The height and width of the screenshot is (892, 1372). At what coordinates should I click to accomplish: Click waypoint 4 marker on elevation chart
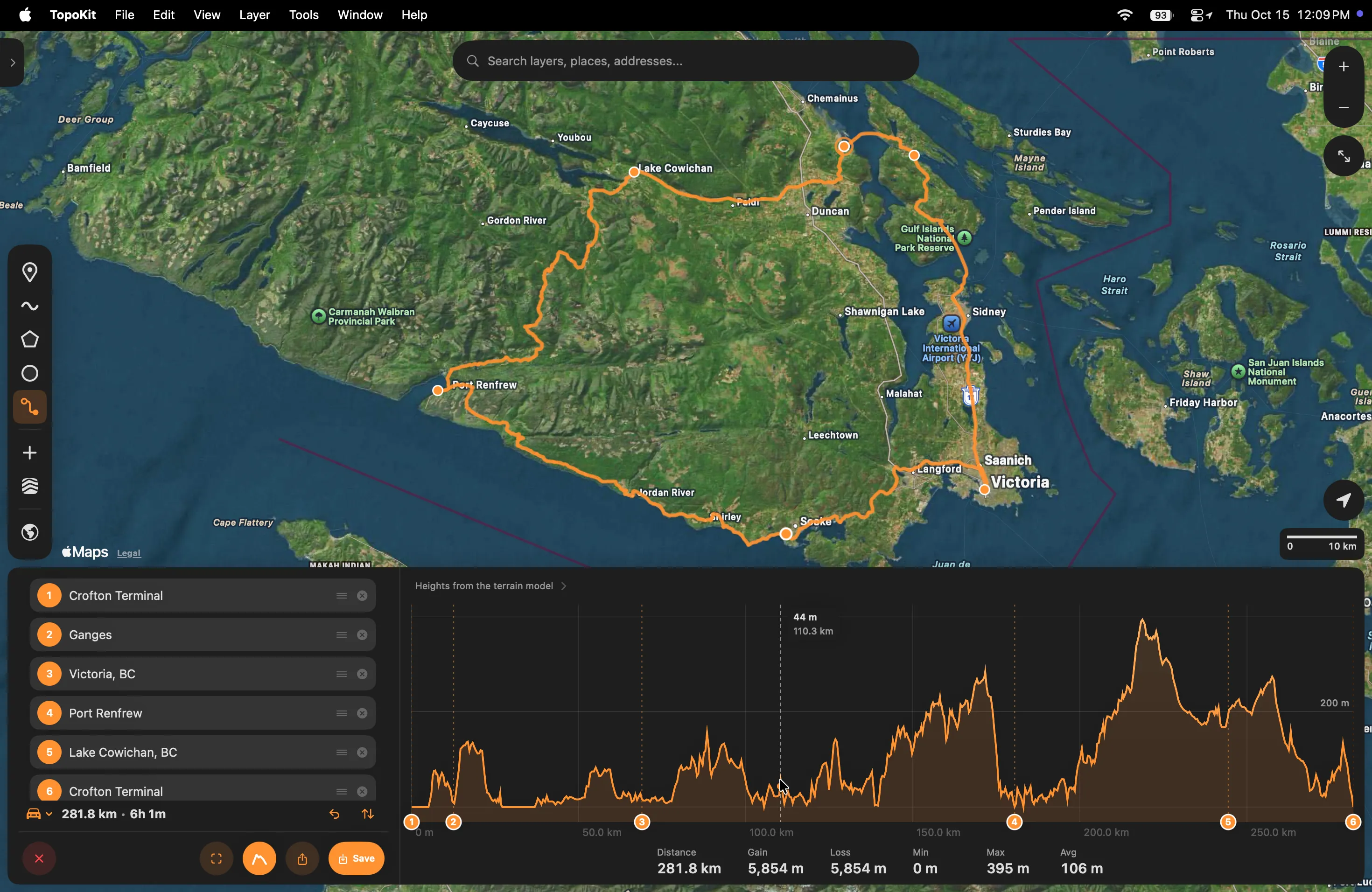(1015, 822)
